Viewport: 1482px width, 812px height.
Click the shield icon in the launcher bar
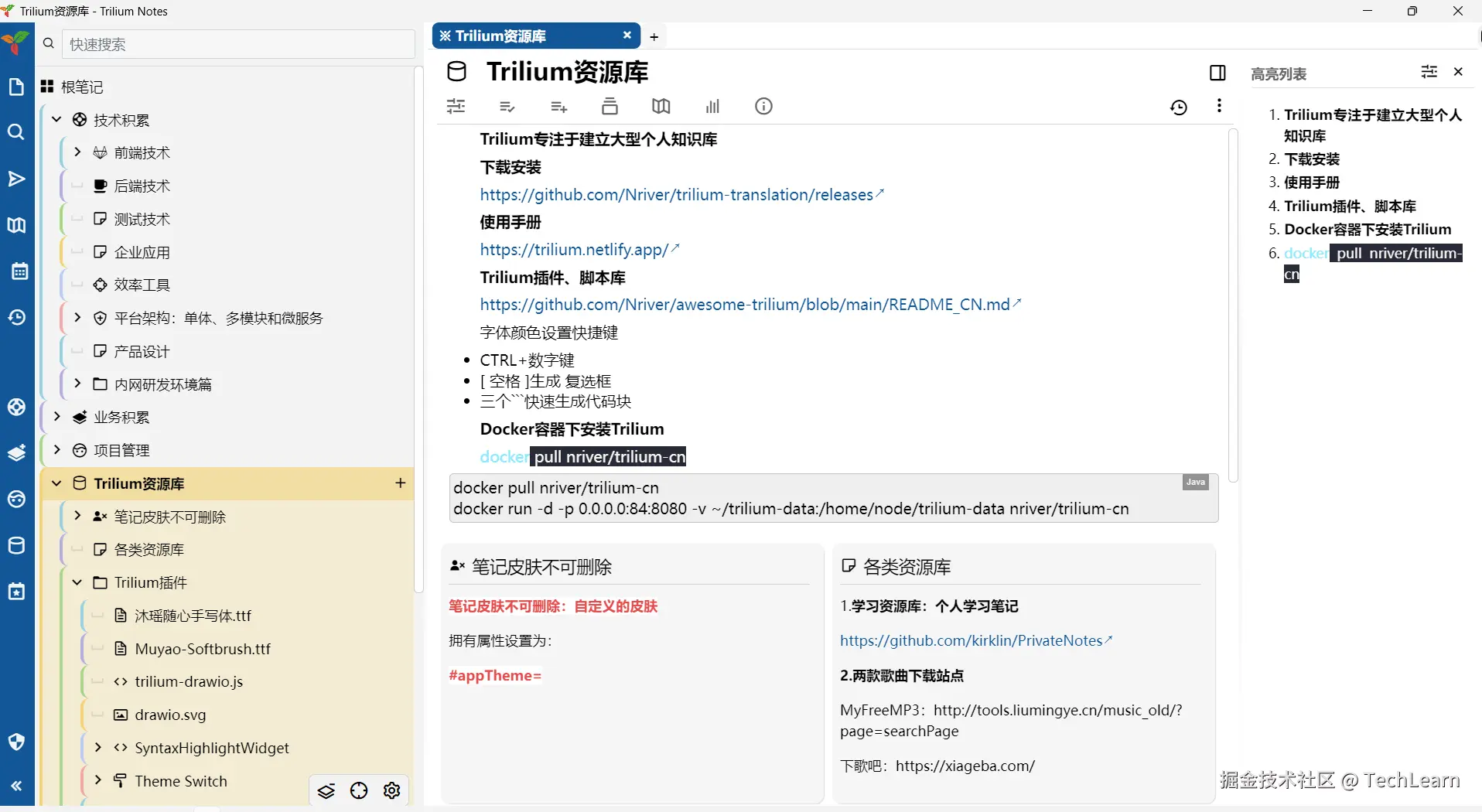tap(16, 742)
